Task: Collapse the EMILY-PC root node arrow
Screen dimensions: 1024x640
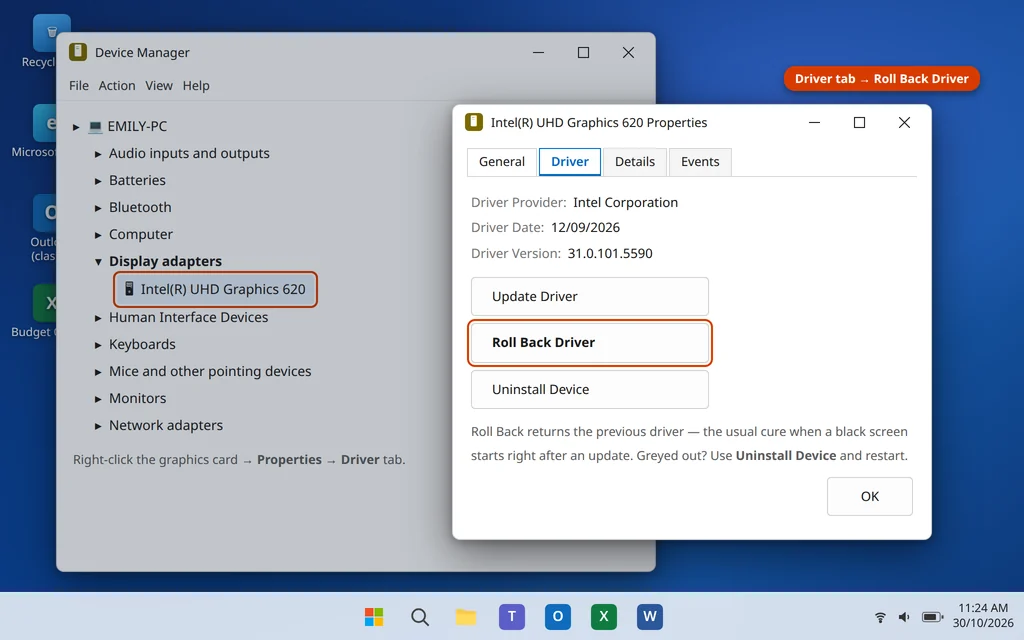Action: tap(76, 127)
